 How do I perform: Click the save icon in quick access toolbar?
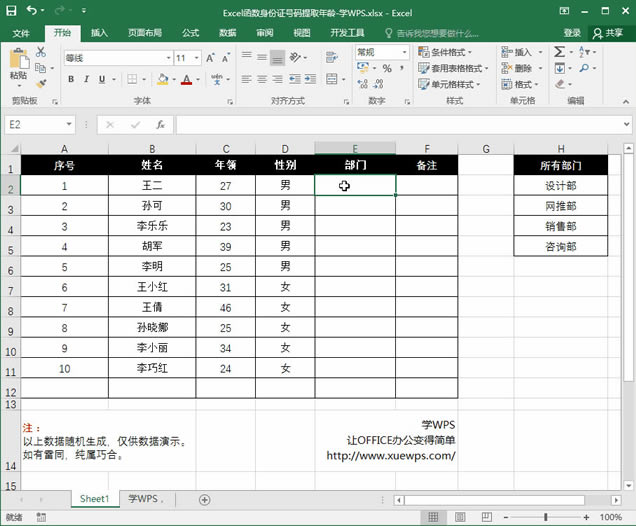point(11,10)
